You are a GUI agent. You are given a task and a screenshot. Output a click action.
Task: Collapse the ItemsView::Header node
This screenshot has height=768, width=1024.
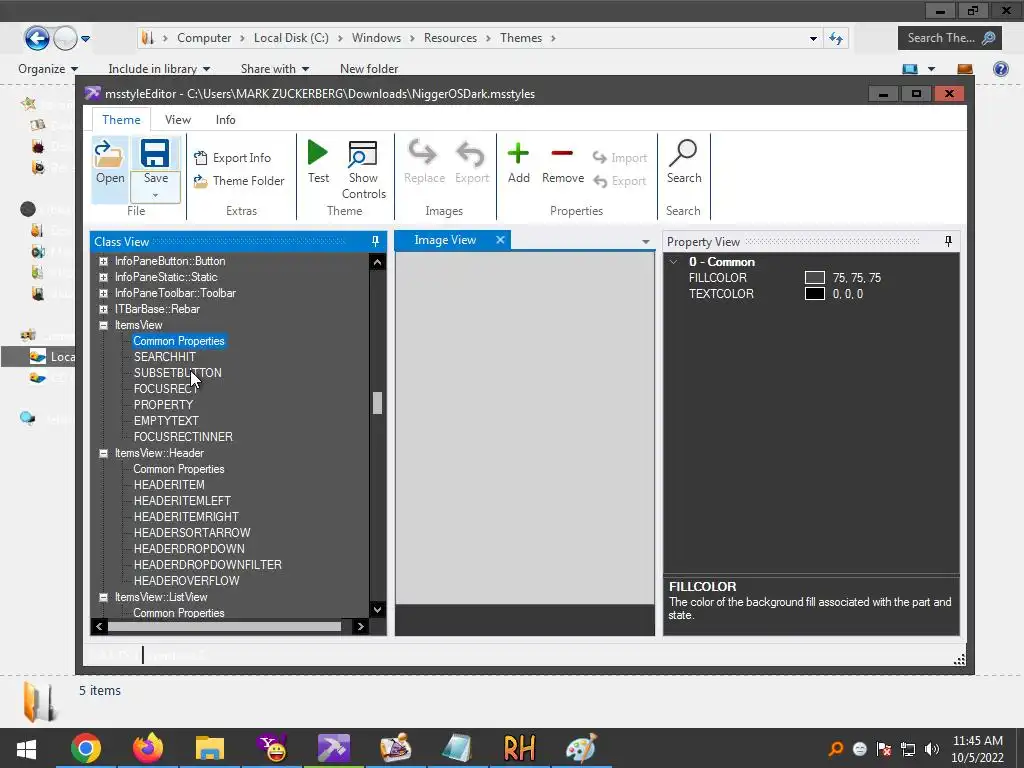click(x=103, y=453)
